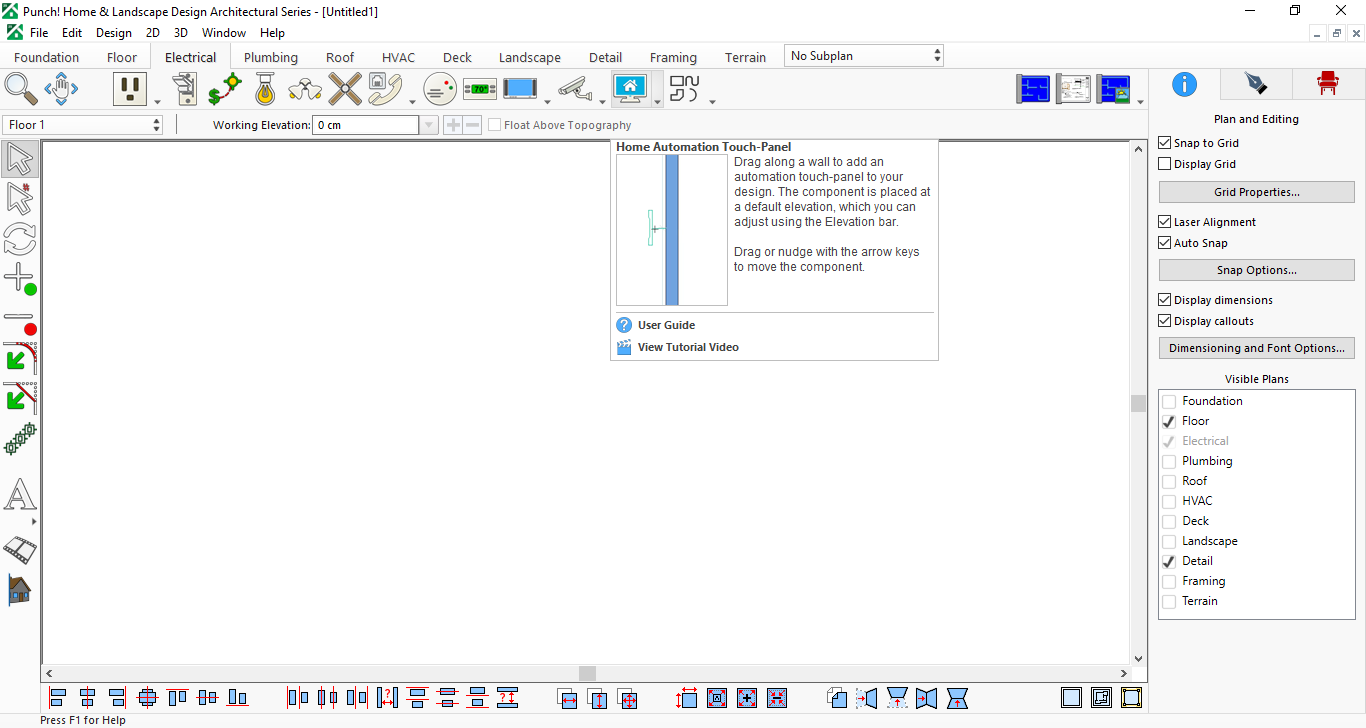This screenshot has height=728, width=1366.
Task: Toggle the Laser Alignment checkbox
Action: (1164, 222)
